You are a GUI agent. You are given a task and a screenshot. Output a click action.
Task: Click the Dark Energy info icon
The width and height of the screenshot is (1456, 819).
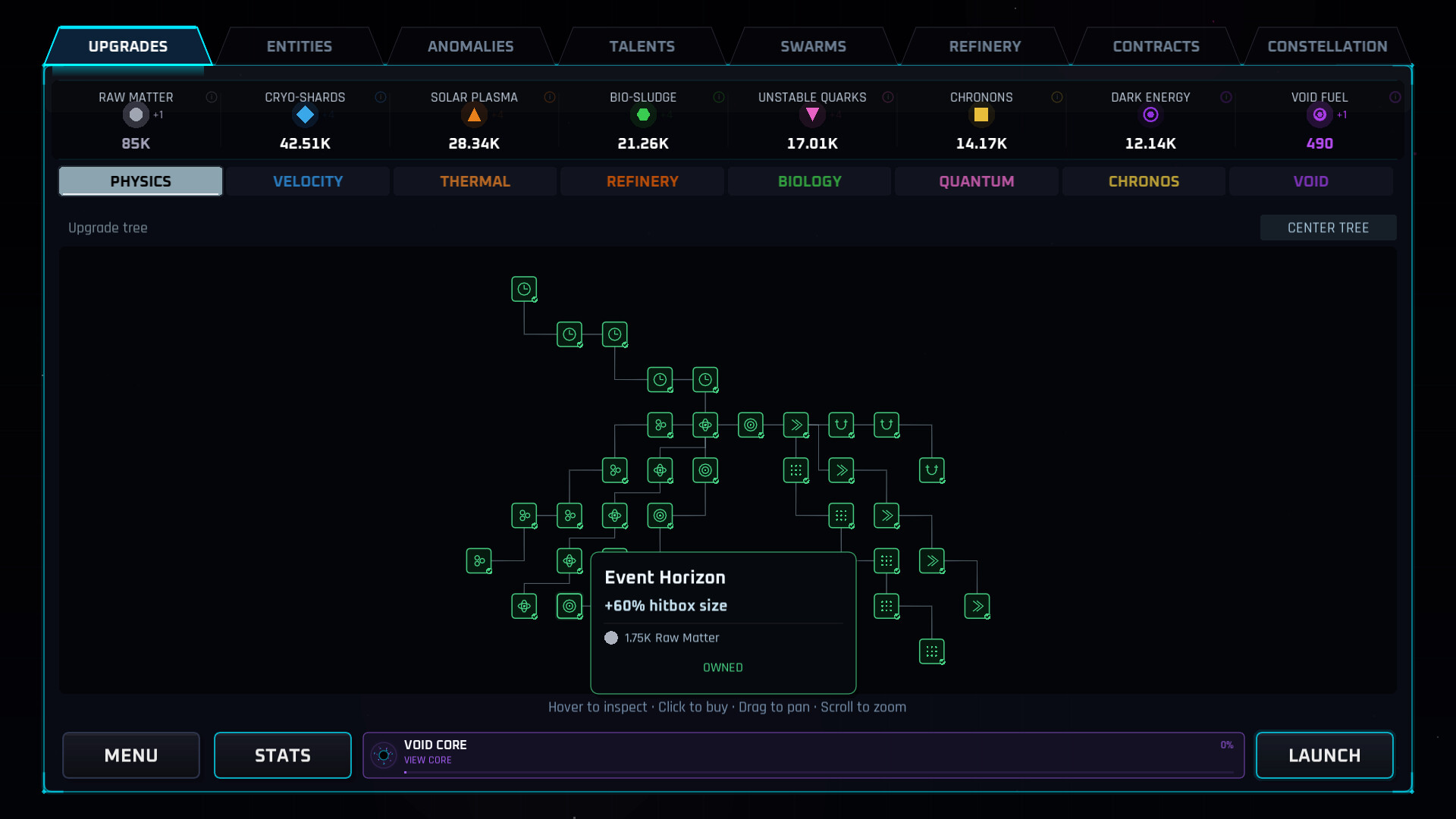1226,97
